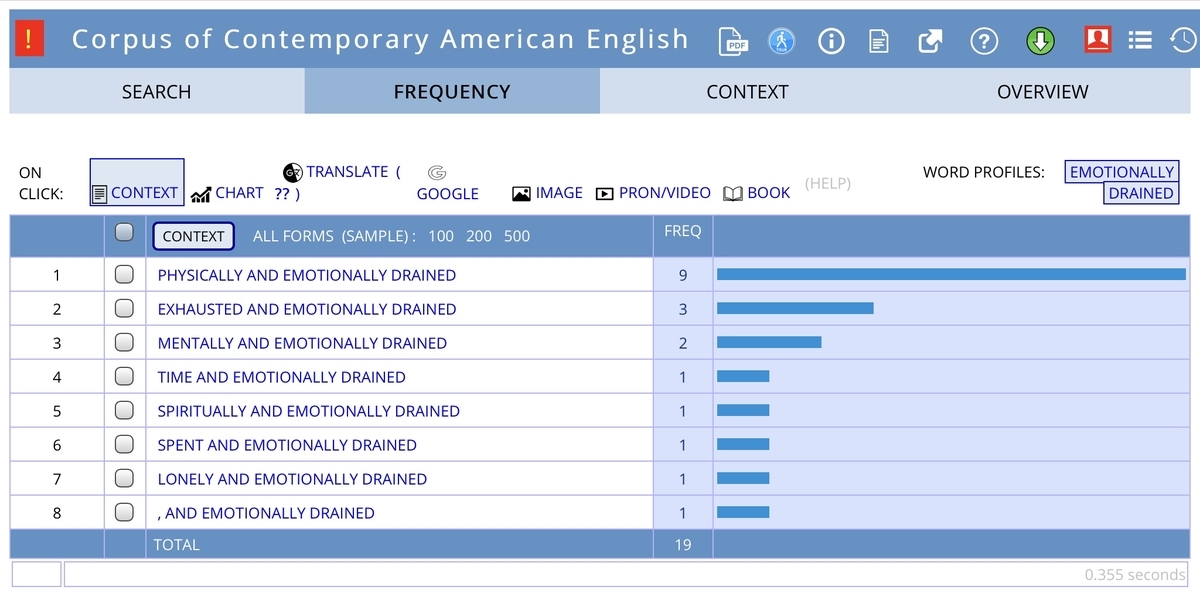
Task: Open the PDF overview icon
Action: pos(734,41)
